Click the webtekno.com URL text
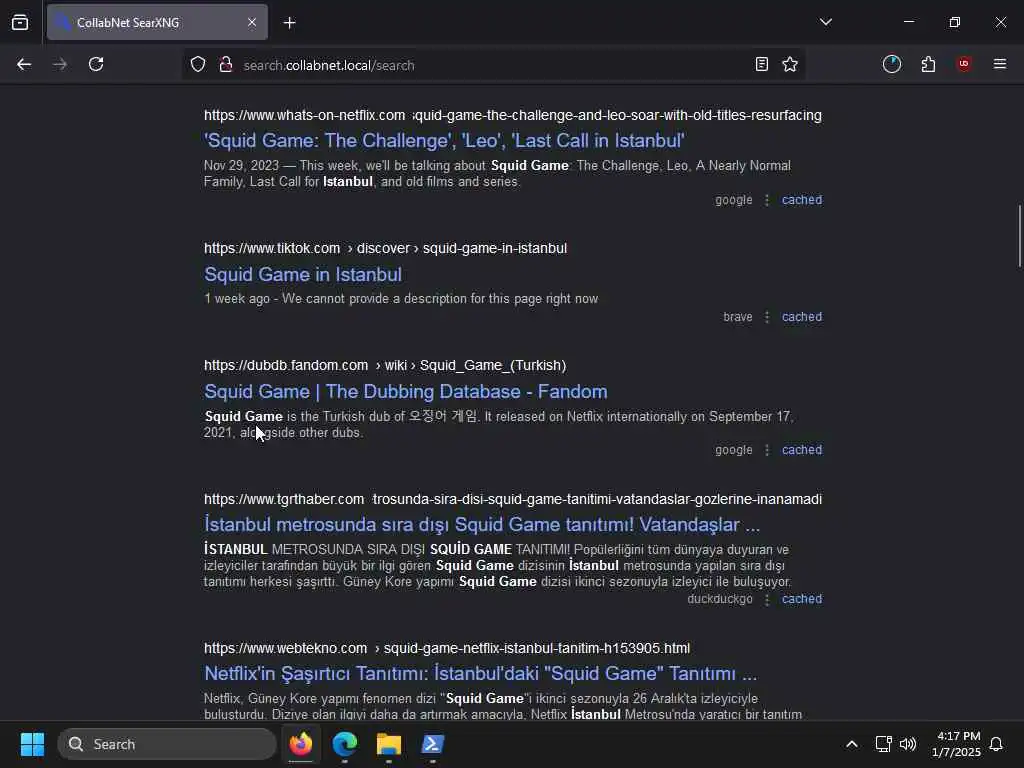 447,648
